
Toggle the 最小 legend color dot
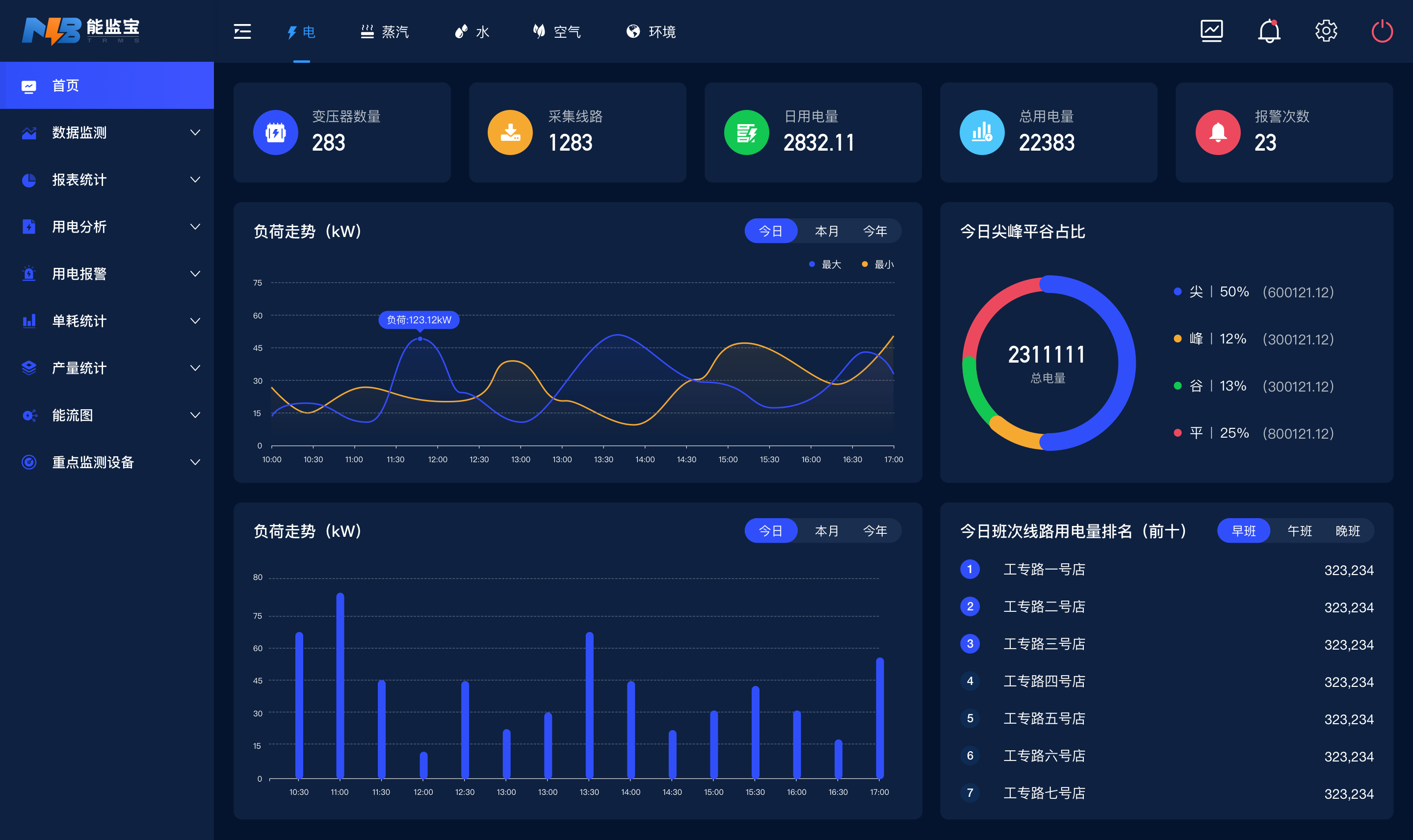[x=864, y=264]
